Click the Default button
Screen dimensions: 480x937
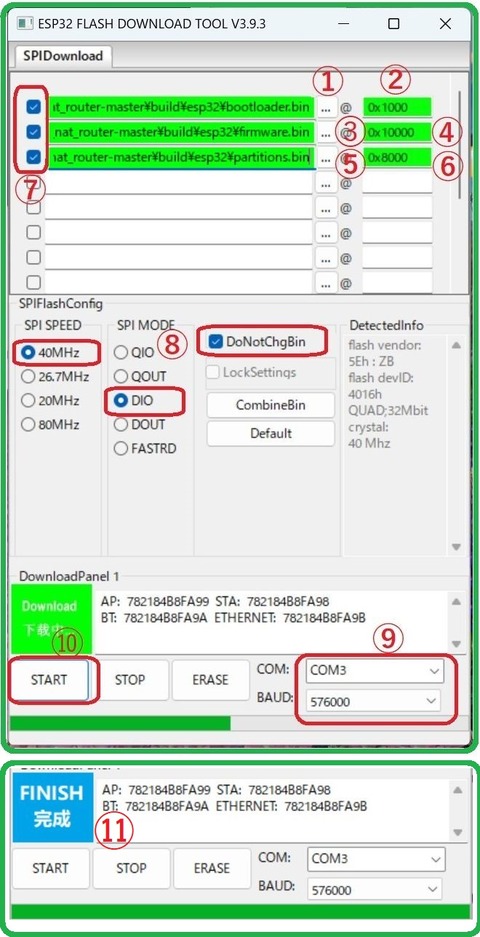pyautogui.click(x=271, y=433)
